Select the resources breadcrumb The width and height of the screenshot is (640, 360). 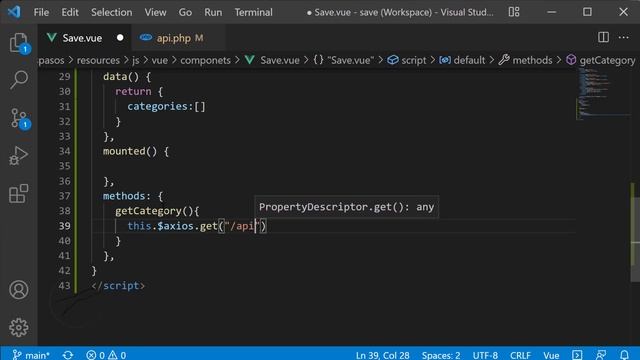[98, 60]
